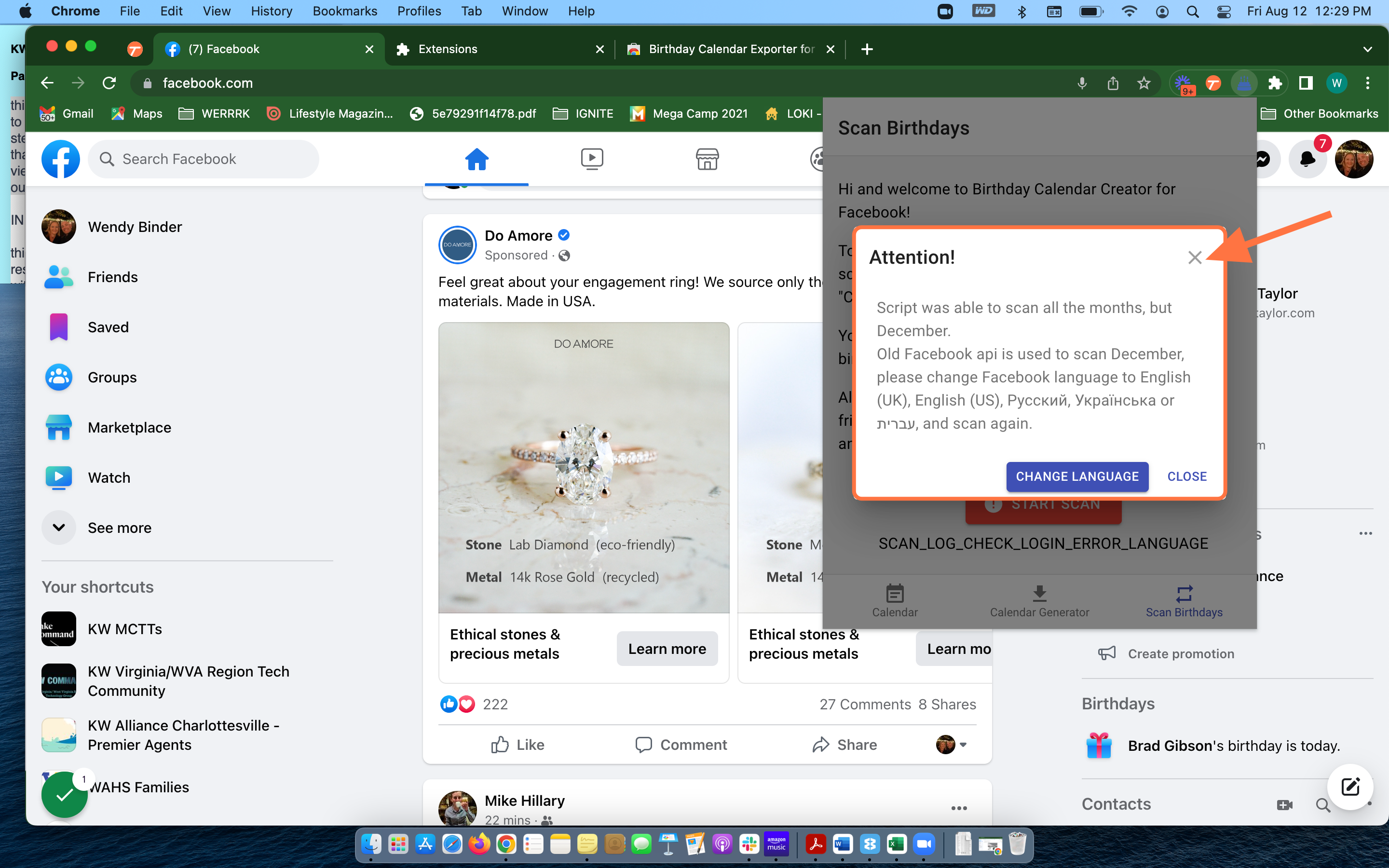This screenshot has height=868, width=1389.
Task: Open IGNITE bookmark folder
Action: (583, 114)
